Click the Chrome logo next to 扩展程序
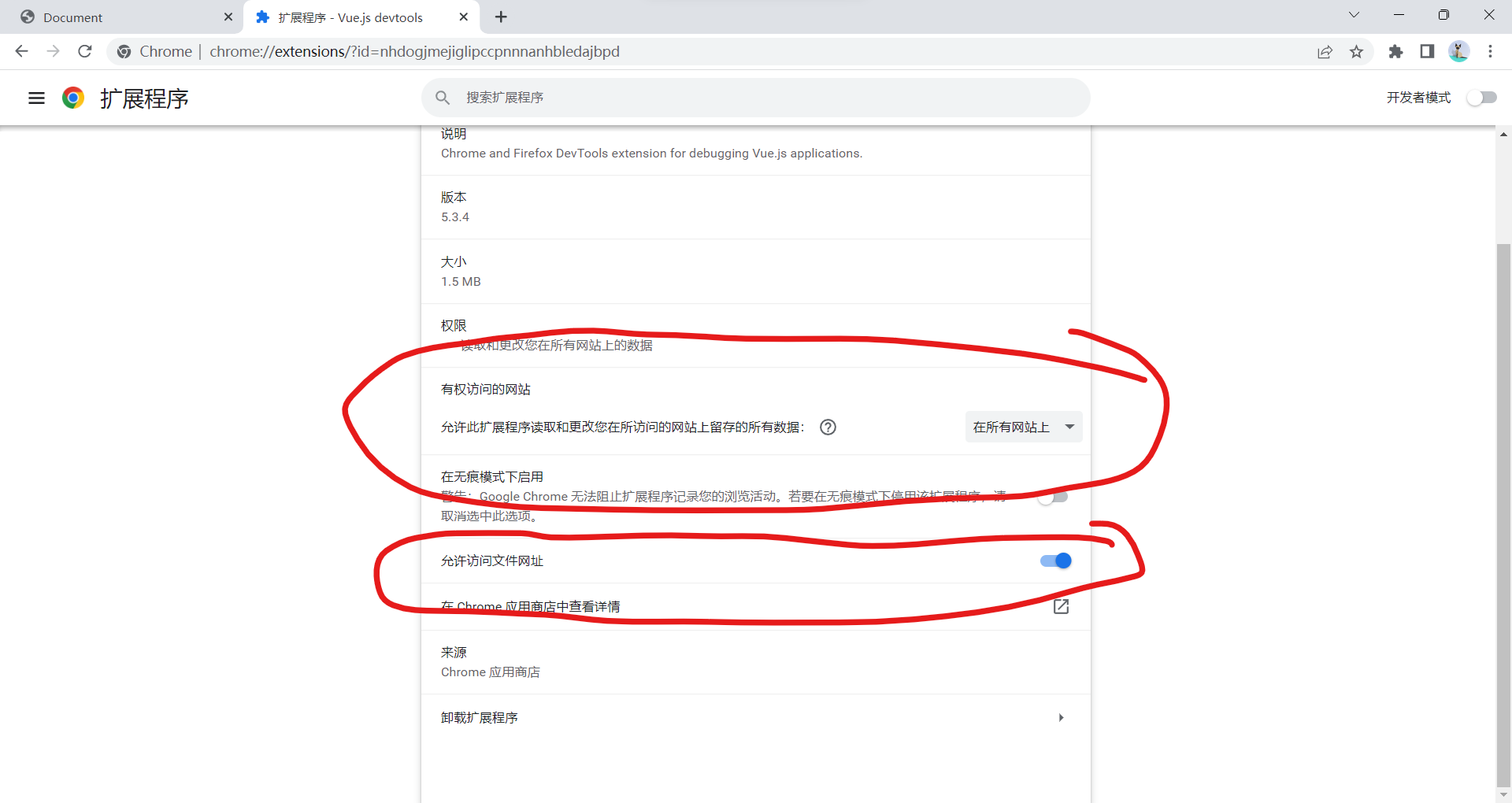The height and width of the screenshot is (803, 1512). [72, 98]
